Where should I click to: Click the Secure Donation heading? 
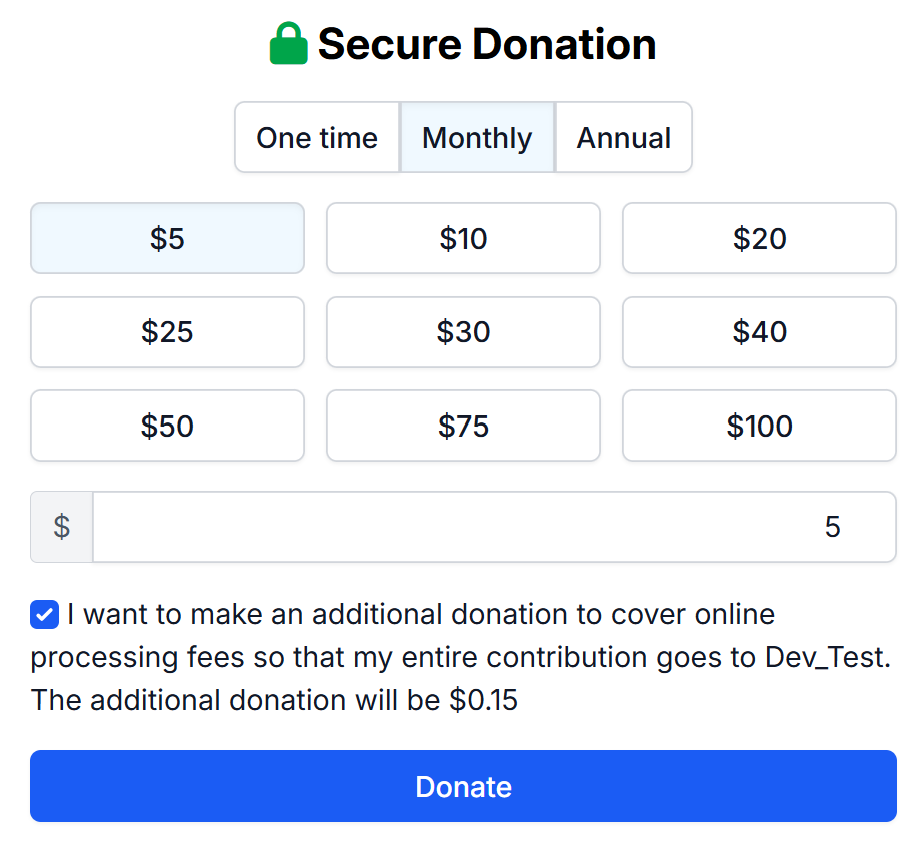(487, 45)
